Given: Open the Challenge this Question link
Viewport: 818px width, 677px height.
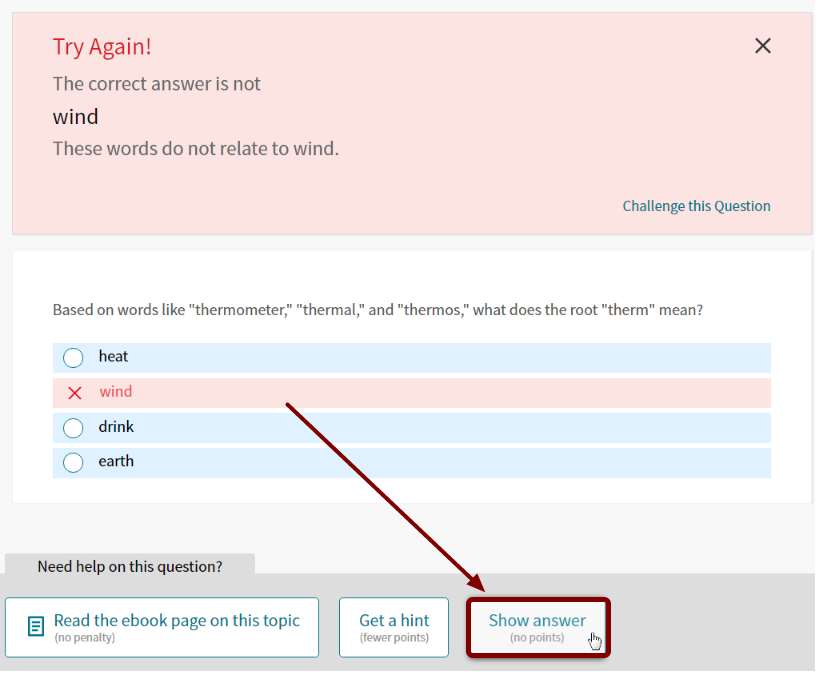Looking at the screenshot, I should click(696, 206).
